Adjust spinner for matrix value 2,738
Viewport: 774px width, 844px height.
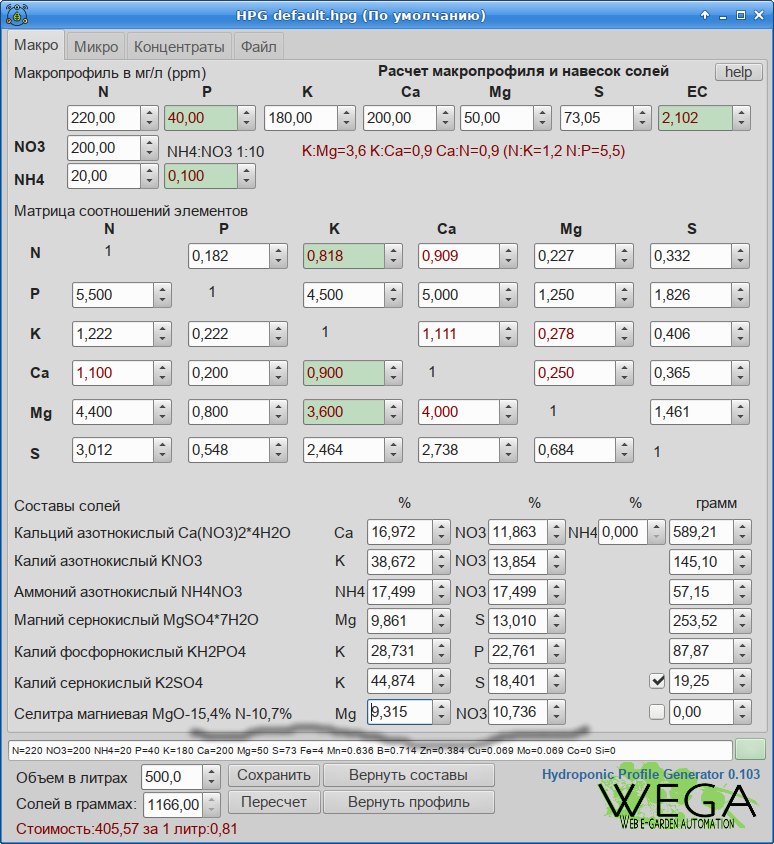tap(509, 450)
